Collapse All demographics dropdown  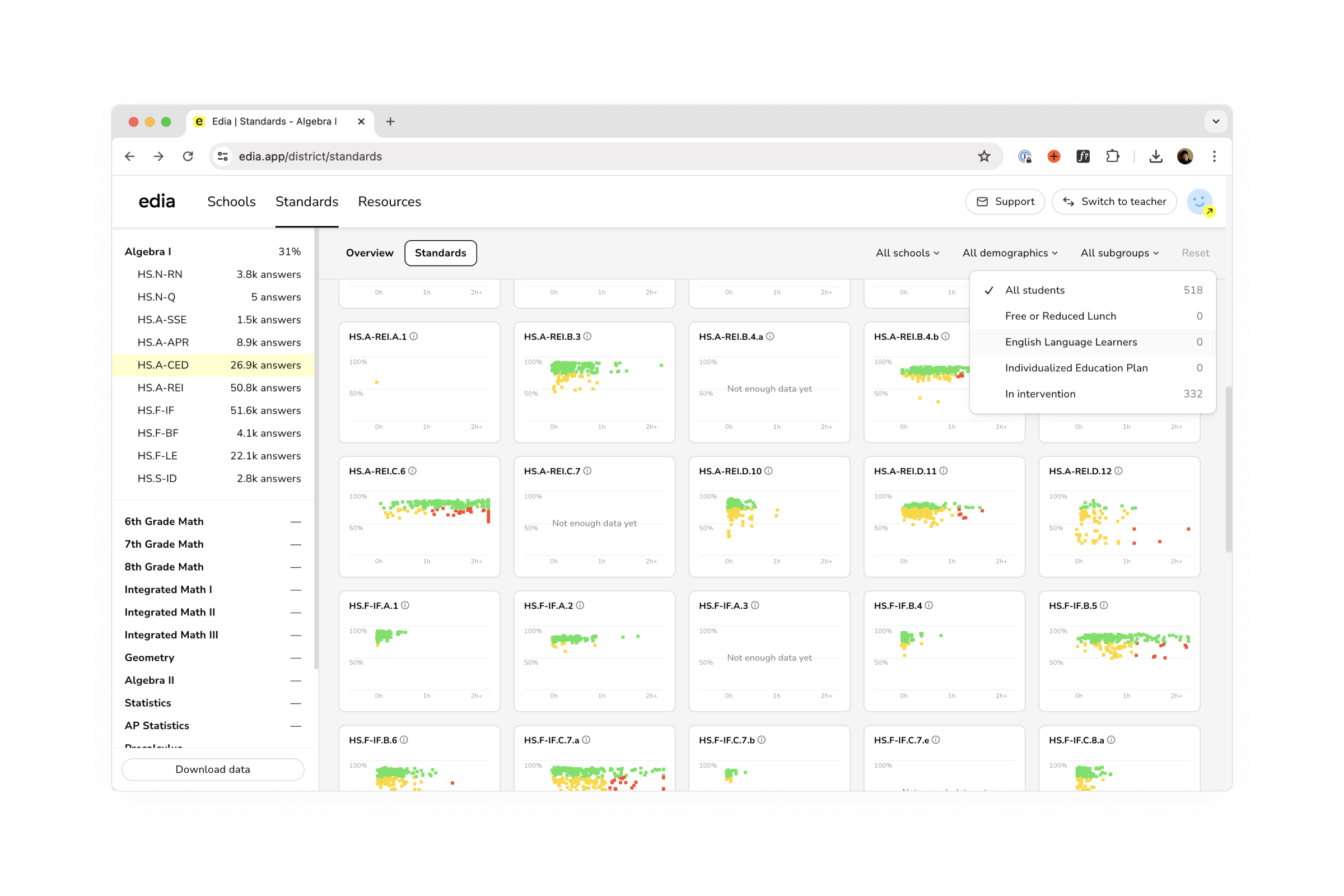[x=1009, y=253]
